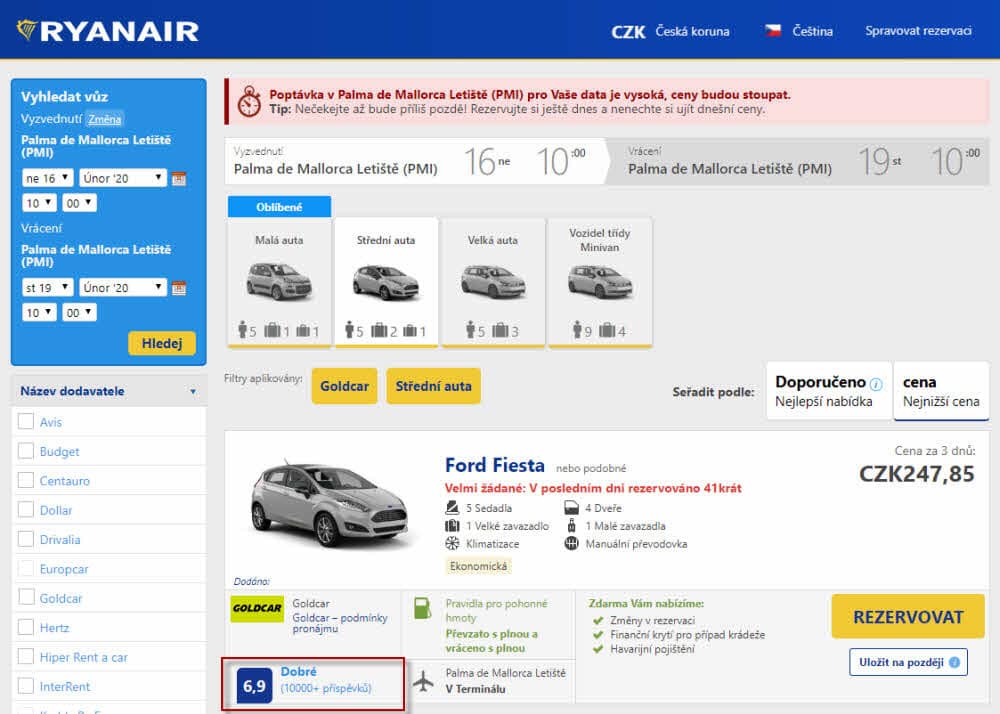This screenshot has width=1000, height=714.
Task: Click the manual gearbox icon
Action: (x=571, y=543)
